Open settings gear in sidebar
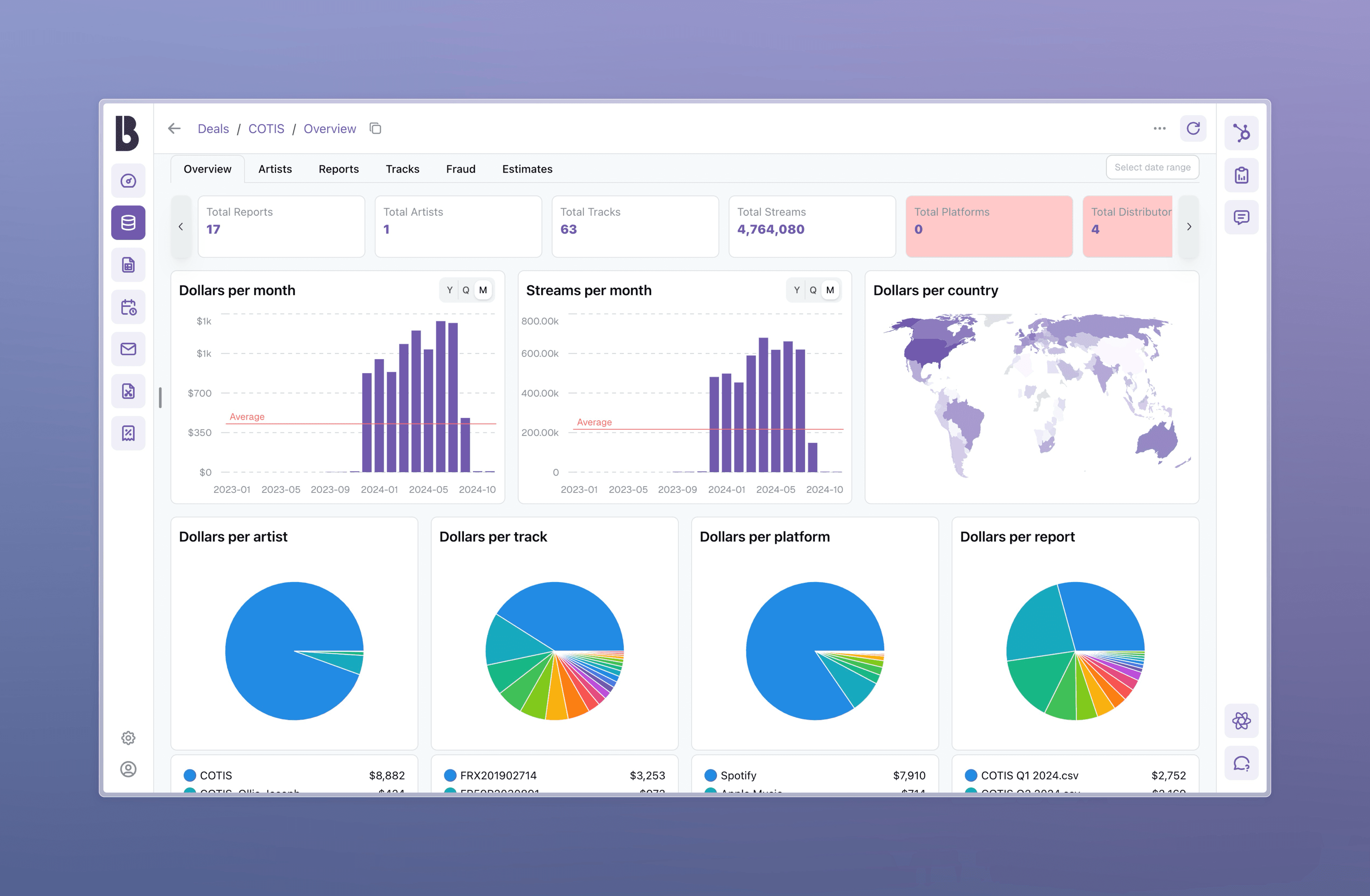This screenshot has height=896, width=1370. 128,738
